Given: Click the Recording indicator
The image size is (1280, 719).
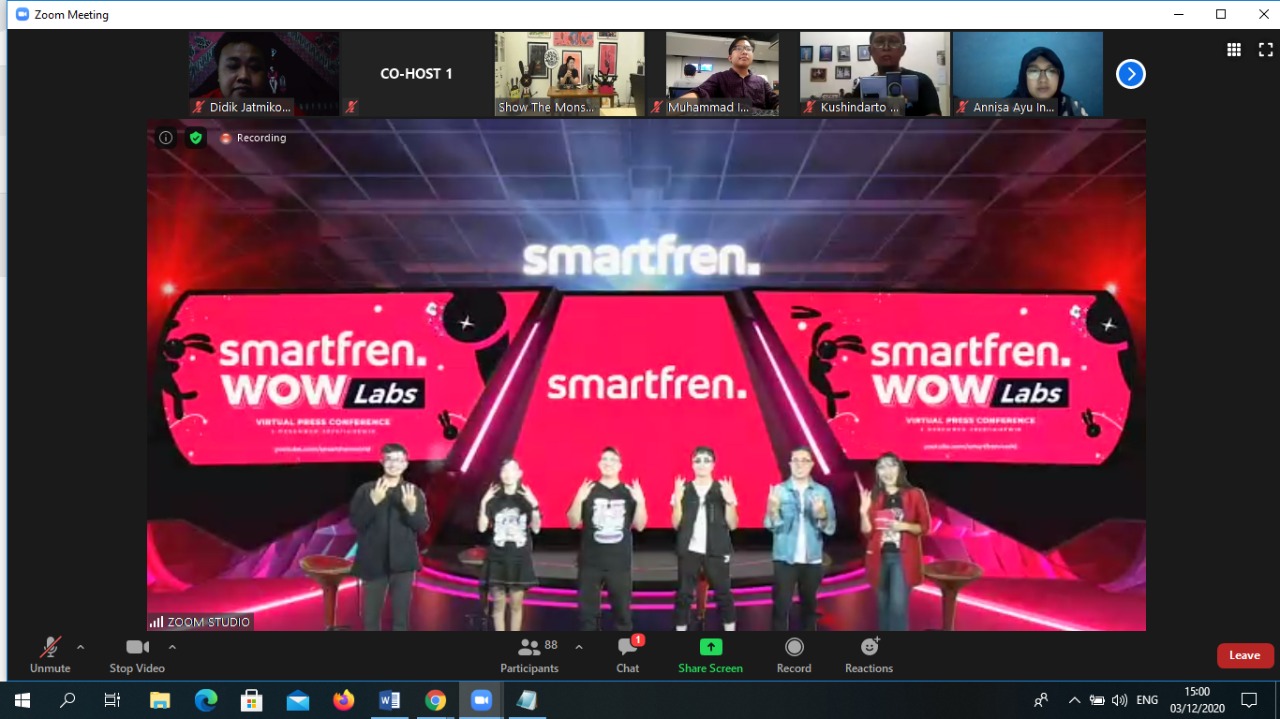Looking at the screenshot, I should (x=253, y=138).
